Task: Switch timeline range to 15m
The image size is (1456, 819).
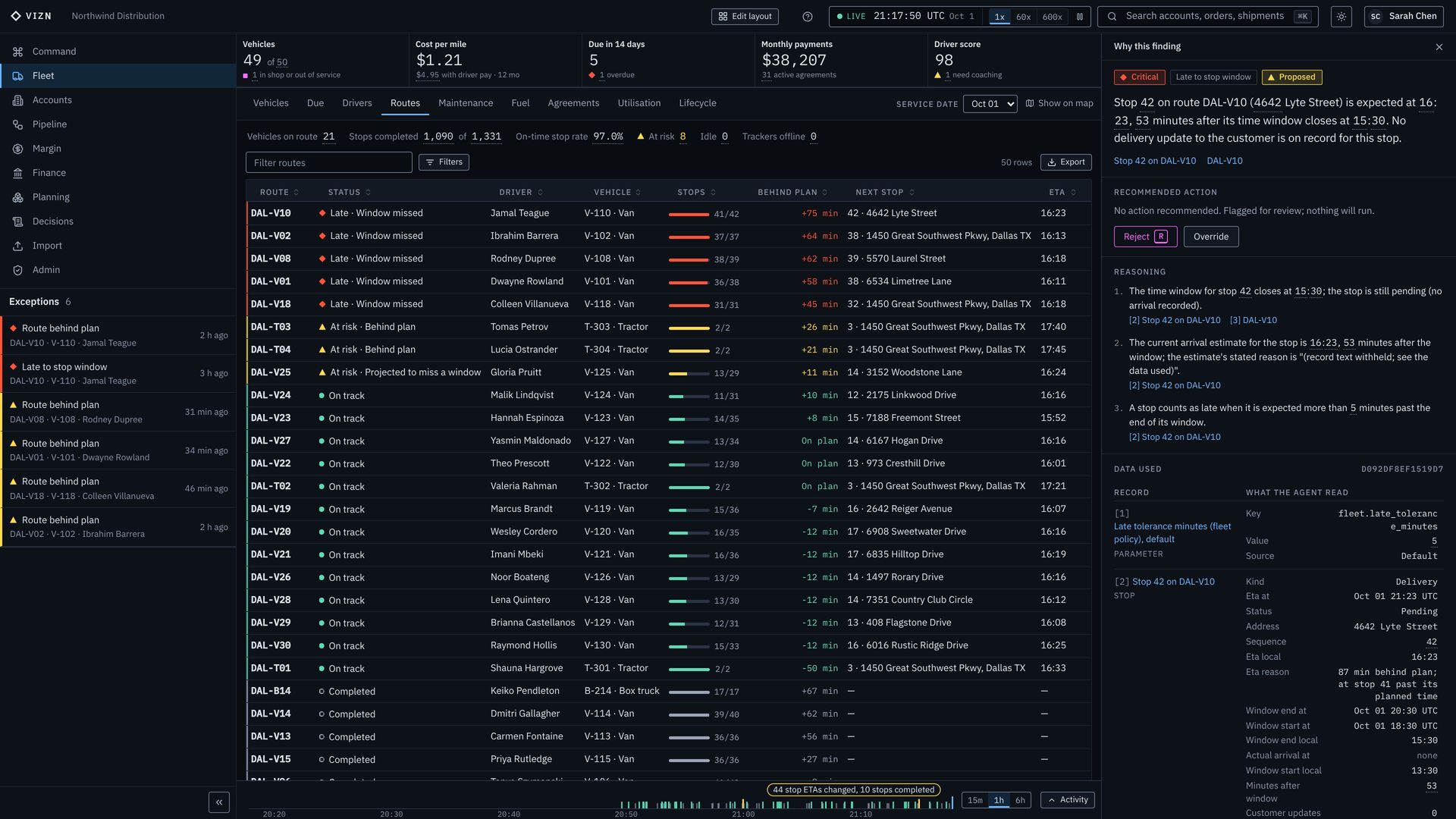Action: coord(975,800)
